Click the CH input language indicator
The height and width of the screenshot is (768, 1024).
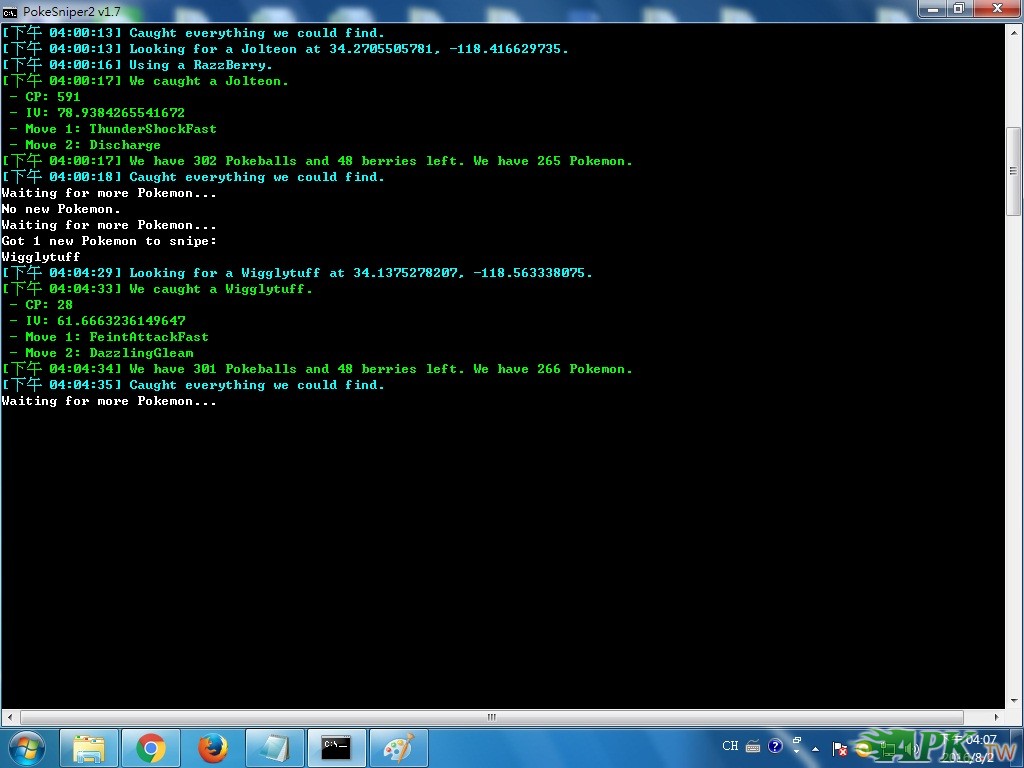click(x=730, y=746)
